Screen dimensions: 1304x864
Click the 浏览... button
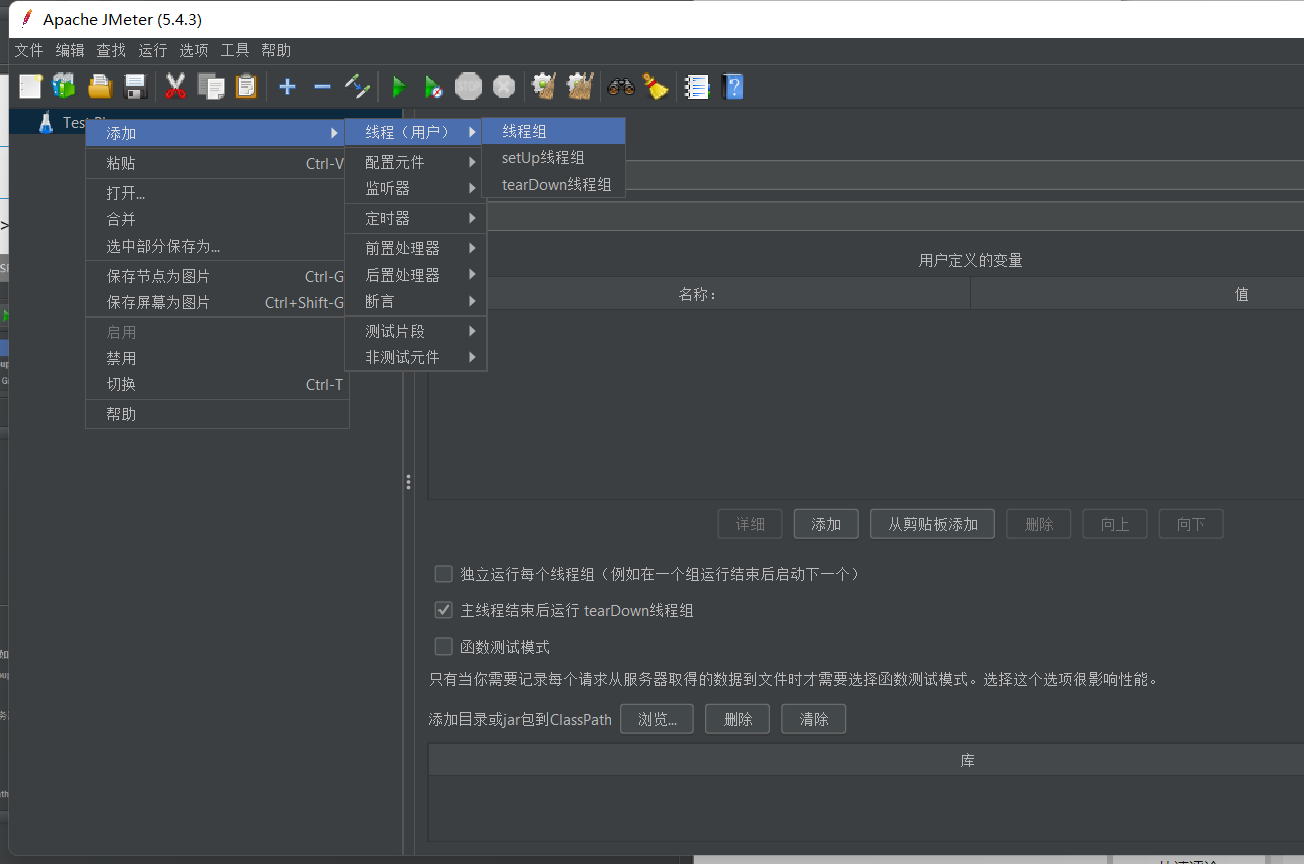(657, 719)
